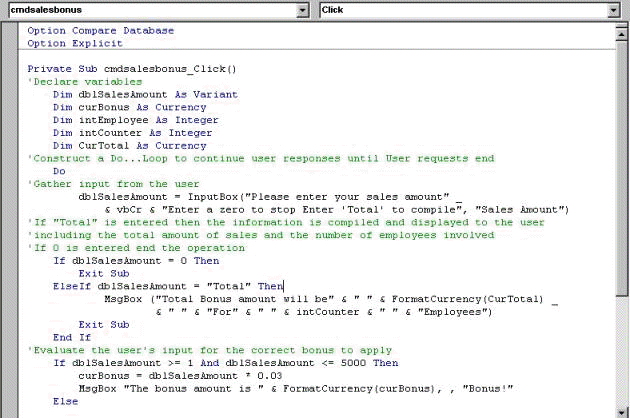Click the split bar above the scrollbar

(619, 27)
